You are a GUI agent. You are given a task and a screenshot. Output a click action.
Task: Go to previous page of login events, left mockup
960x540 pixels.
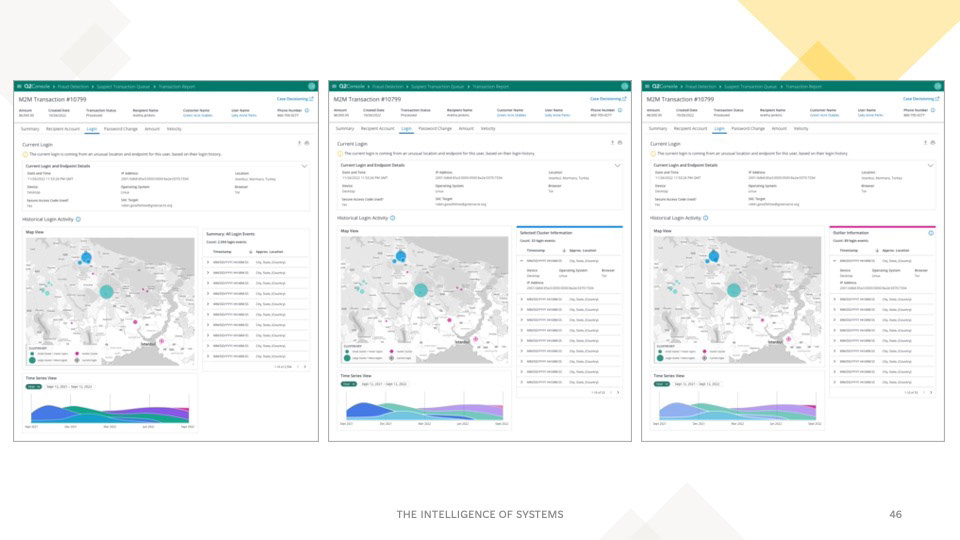tap(298, 367)
